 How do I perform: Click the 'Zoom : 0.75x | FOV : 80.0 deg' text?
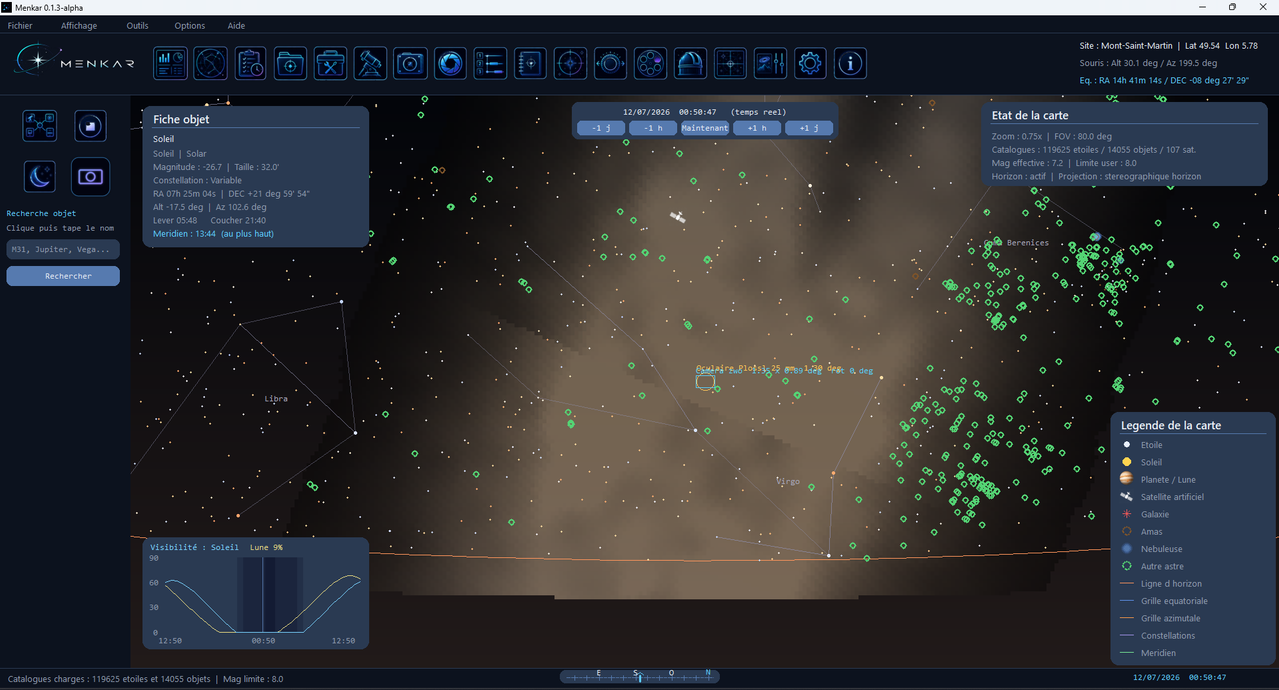click(1052, 136)
